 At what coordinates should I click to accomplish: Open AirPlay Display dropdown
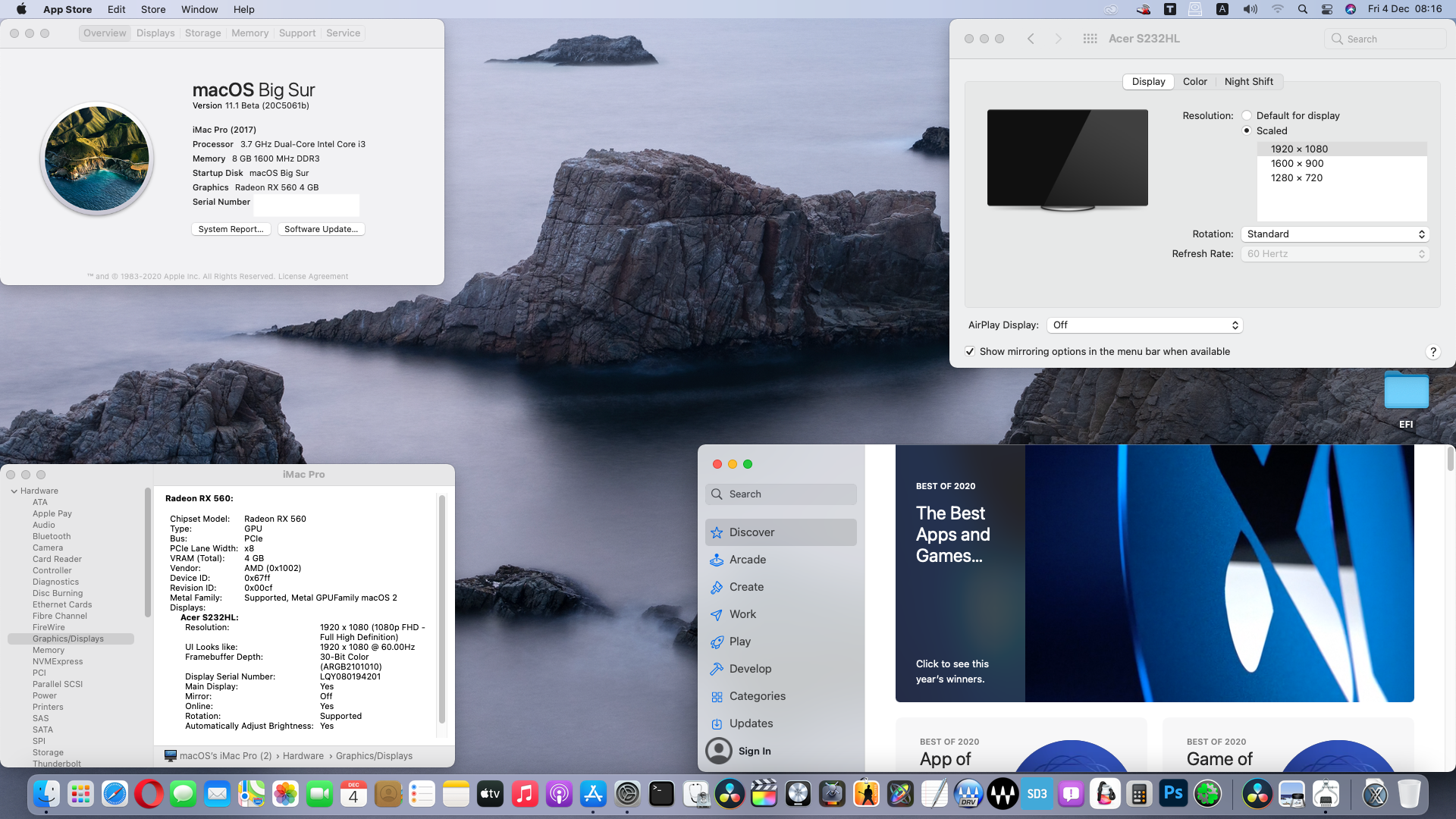point(1144,325)
